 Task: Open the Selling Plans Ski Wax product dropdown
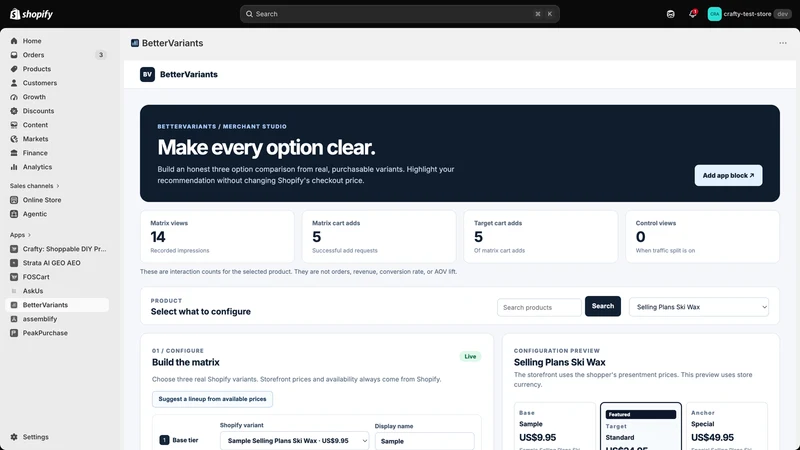698,307
